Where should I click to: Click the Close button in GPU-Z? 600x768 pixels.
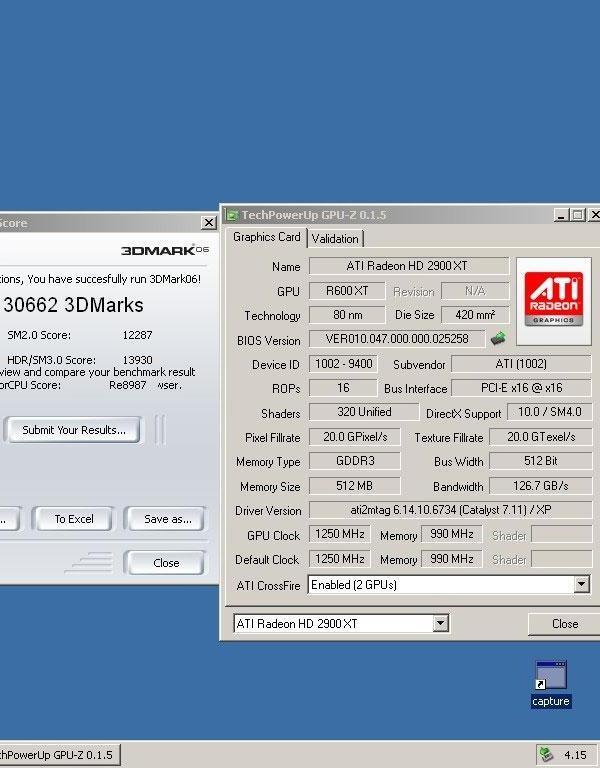pos(565,624)
